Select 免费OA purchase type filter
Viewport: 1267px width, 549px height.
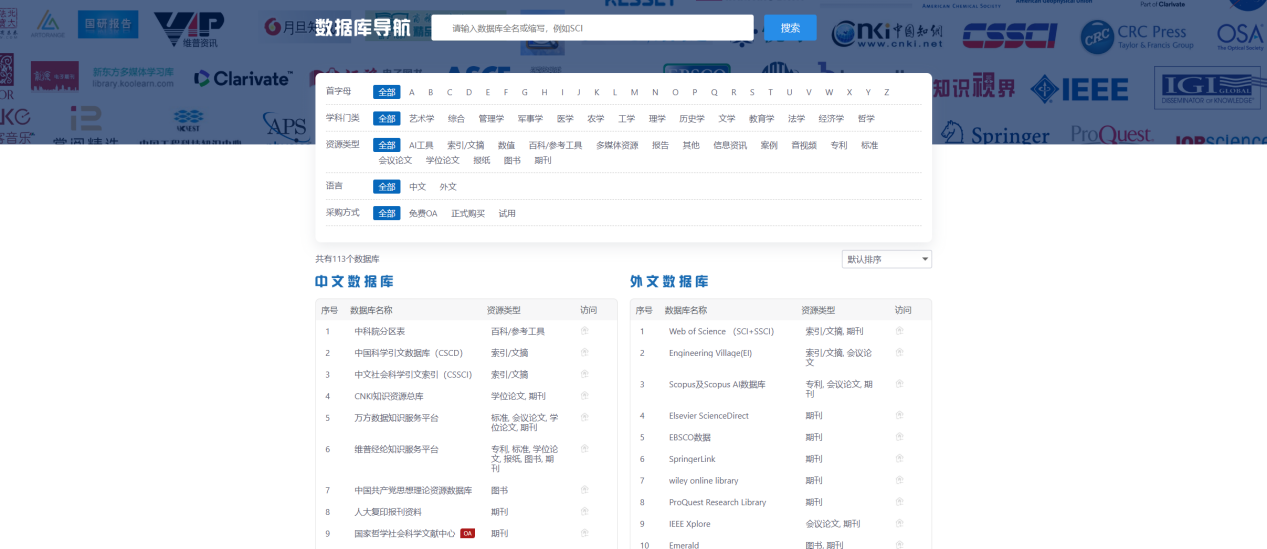(x=423, y=214)
